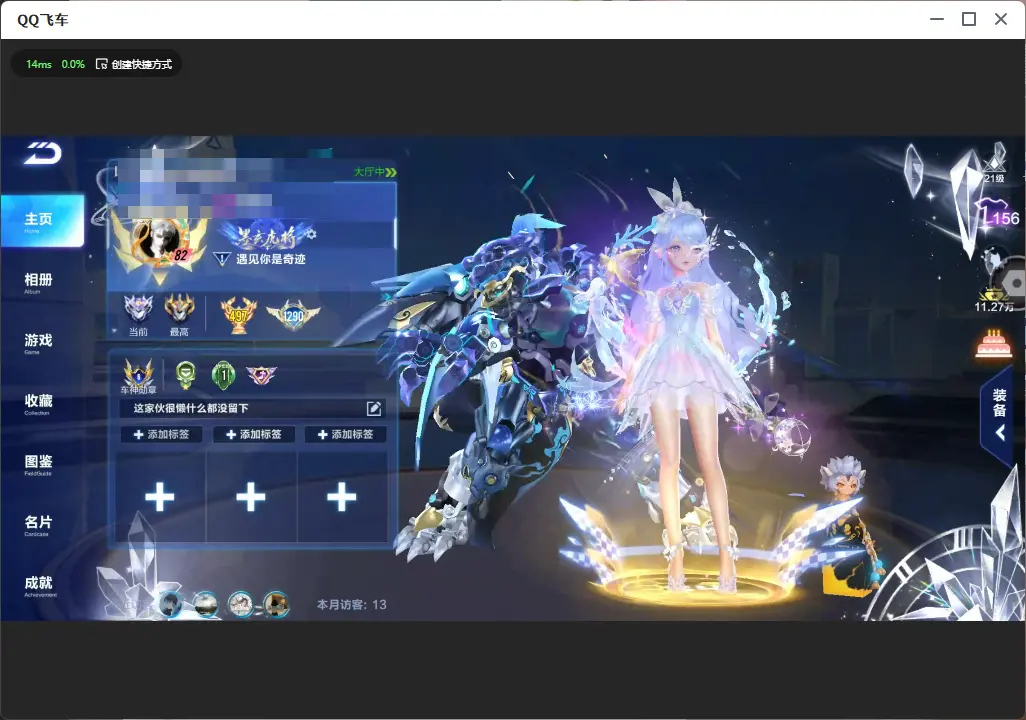
Task: Switch to the 游戏 game tab
Action: pyautogui.click(x=39, y=342)
